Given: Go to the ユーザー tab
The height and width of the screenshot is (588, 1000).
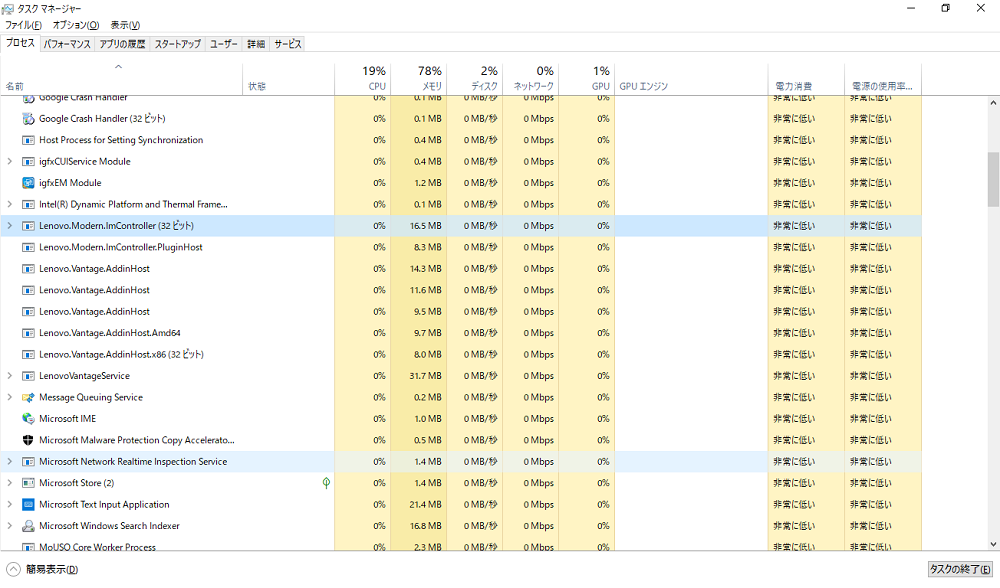Looking at the screenshot, I should coord(224,44).
